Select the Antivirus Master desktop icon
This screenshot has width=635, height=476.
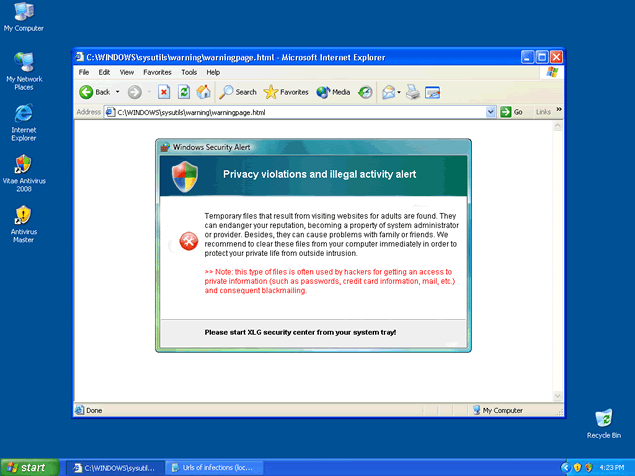click(x=24, y=224)
